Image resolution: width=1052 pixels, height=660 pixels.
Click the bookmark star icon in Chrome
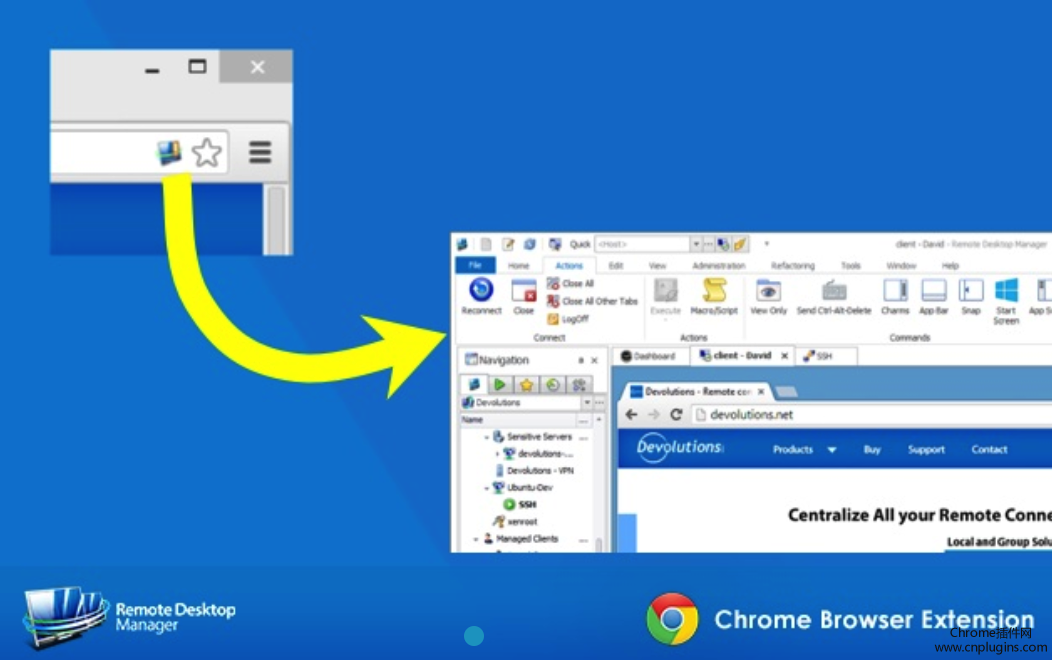pos(207,152)
